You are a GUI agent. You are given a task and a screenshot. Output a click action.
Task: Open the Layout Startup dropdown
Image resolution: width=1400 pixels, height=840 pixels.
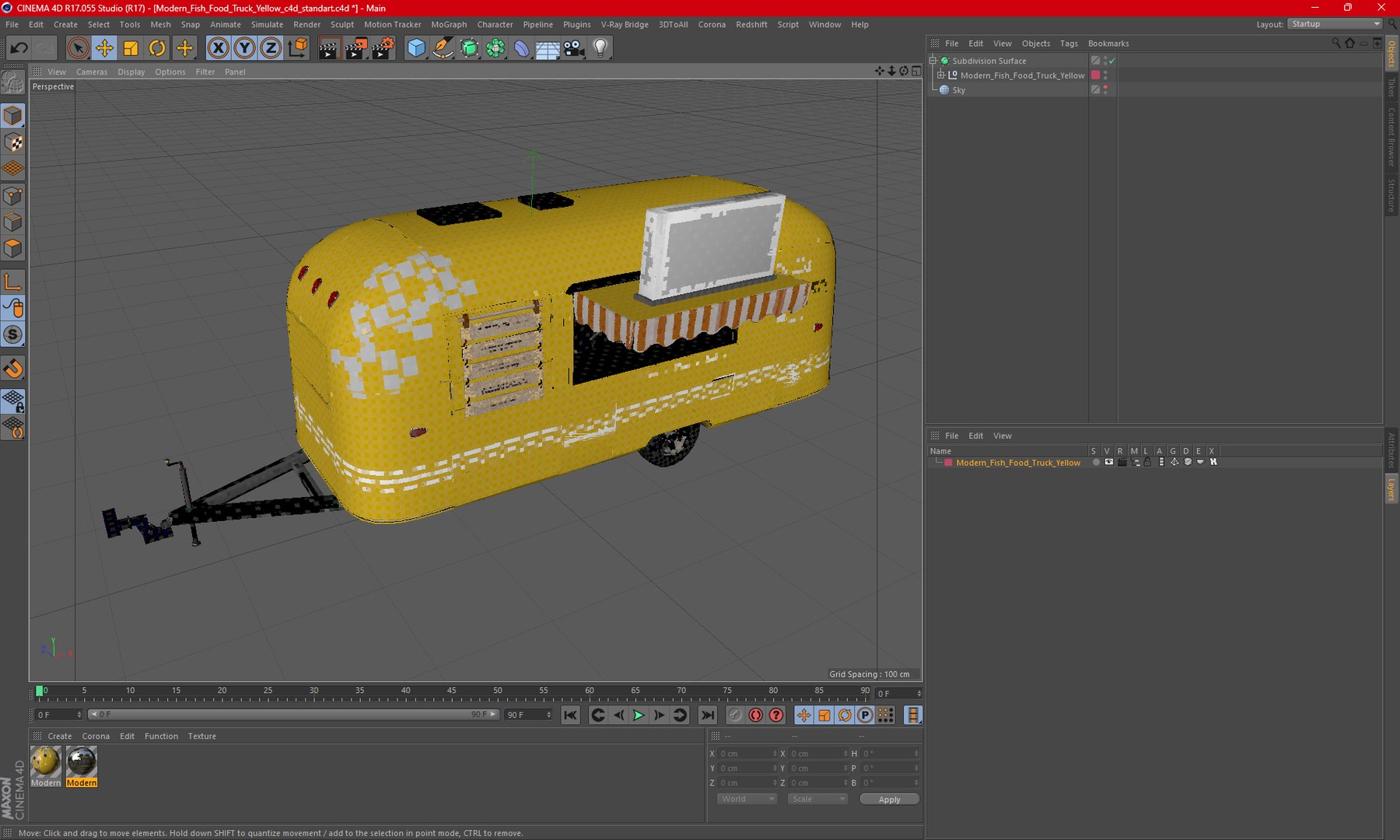click(1334, 24)
